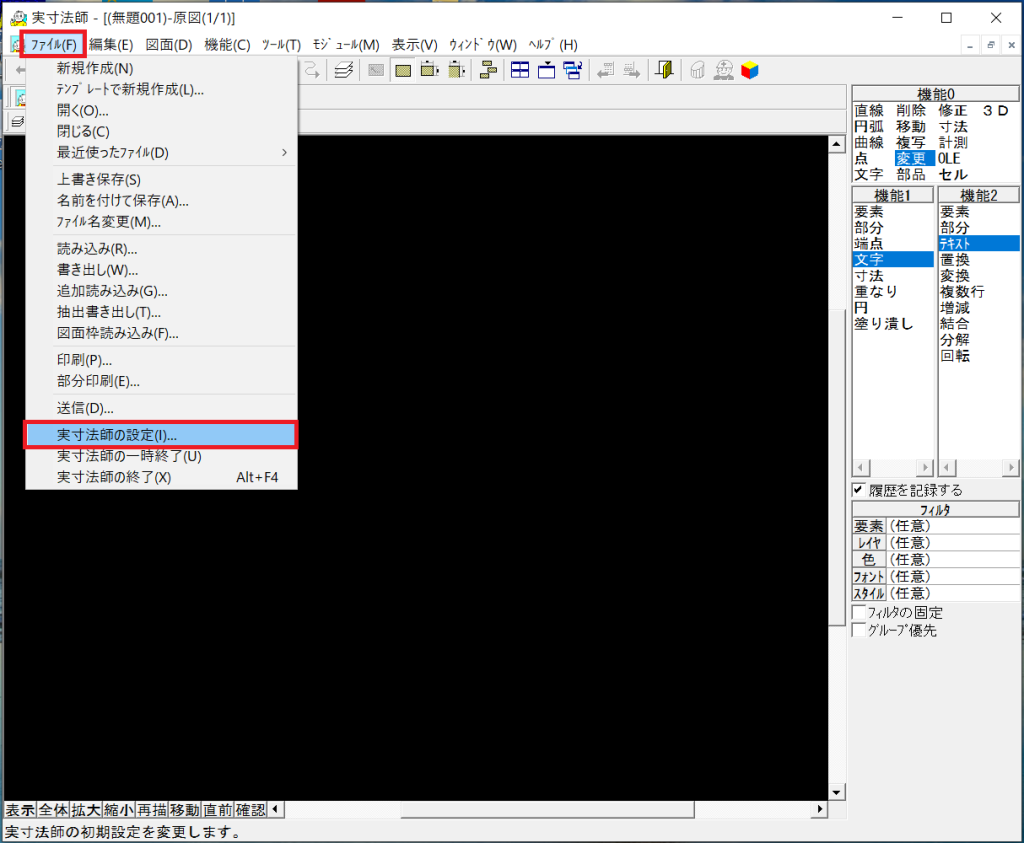This screenshot has height=843, width=1024.
Task: Click the worker with helmet icon
Action: coord(724,70)
